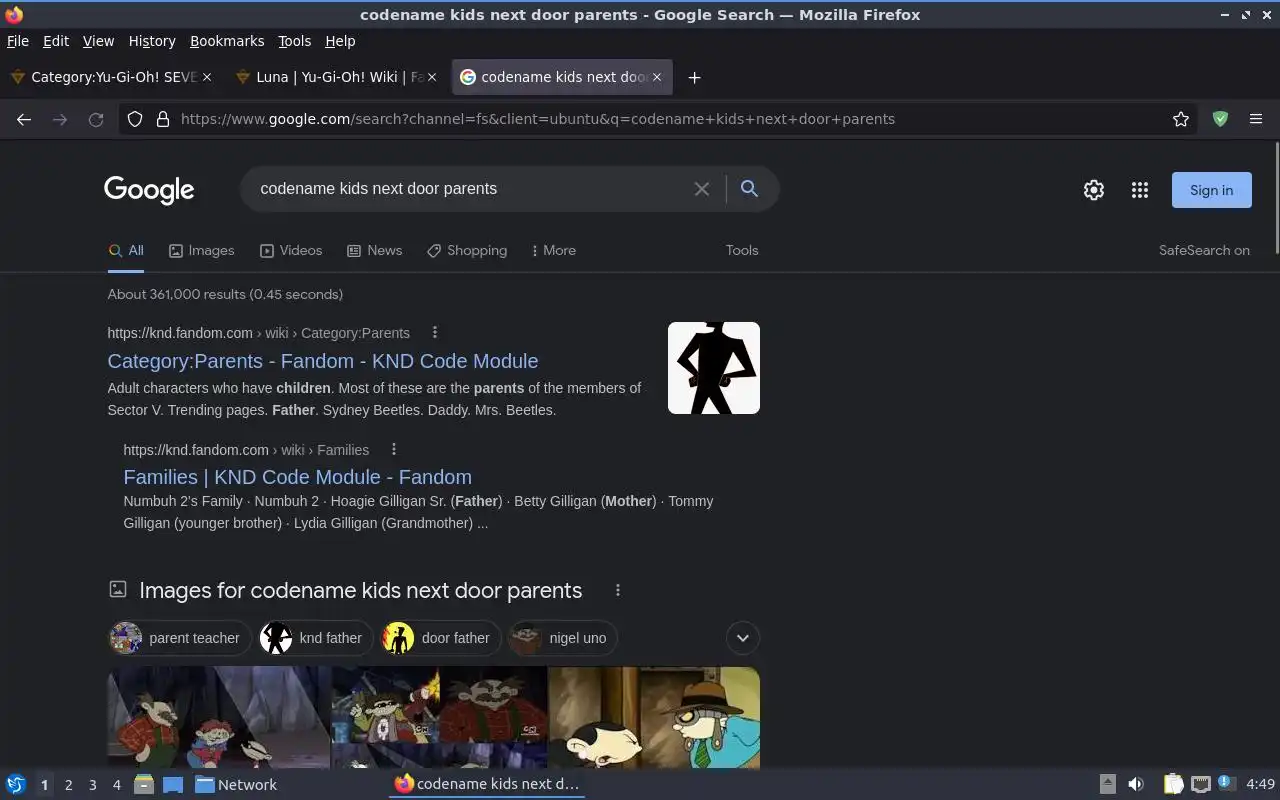1280x800 pixels.
Task: Open the volume control in tray
Action: click(x=1136, y=785)
